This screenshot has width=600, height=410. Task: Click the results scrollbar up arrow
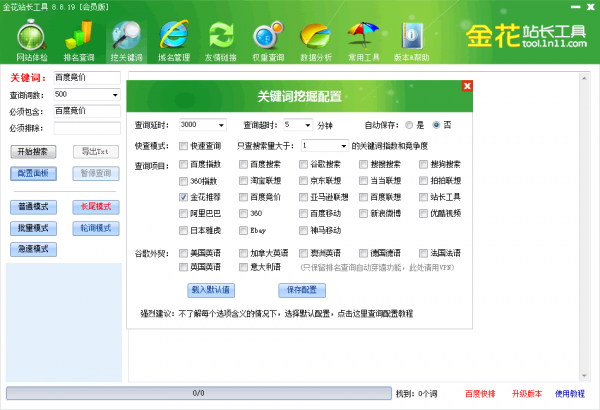(584, 78)
